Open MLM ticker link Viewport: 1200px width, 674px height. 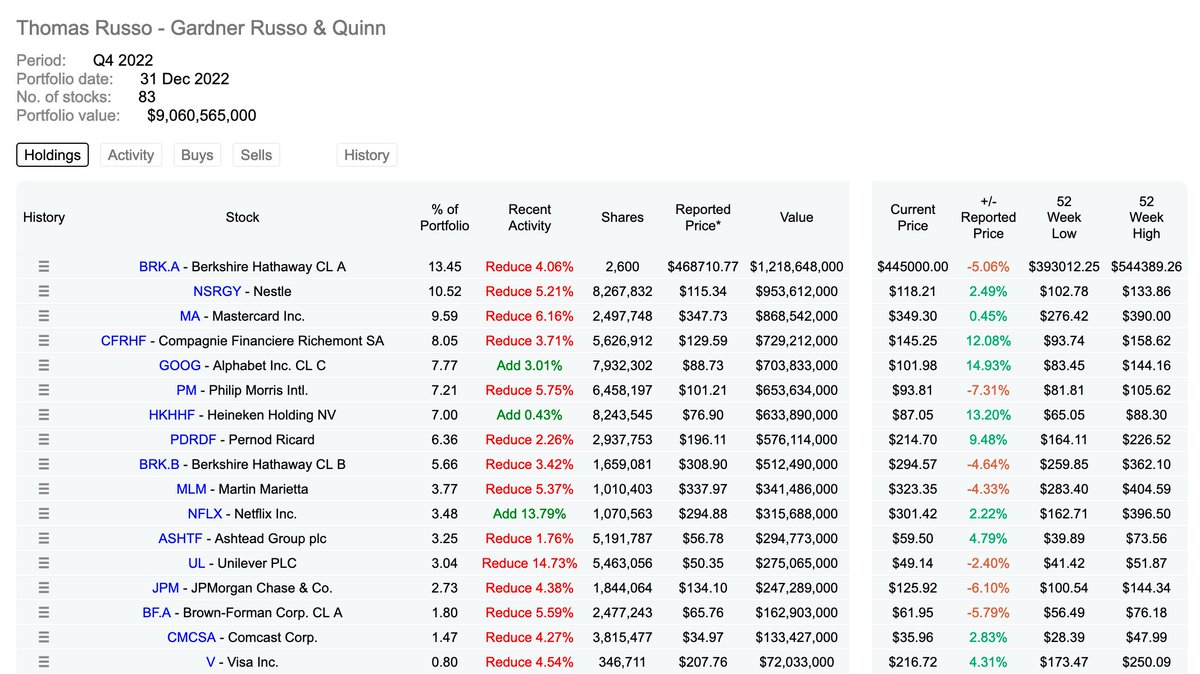pos(192,489)
